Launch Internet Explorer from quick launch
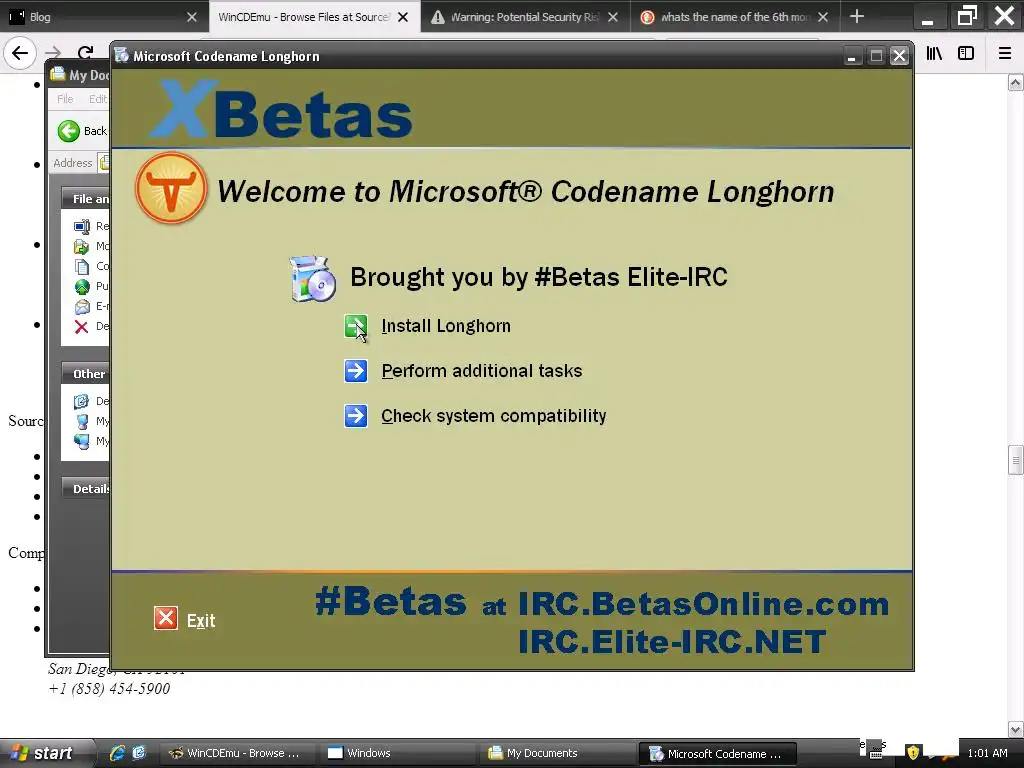The image size is (1024, 768). click(x=118, y=753)
